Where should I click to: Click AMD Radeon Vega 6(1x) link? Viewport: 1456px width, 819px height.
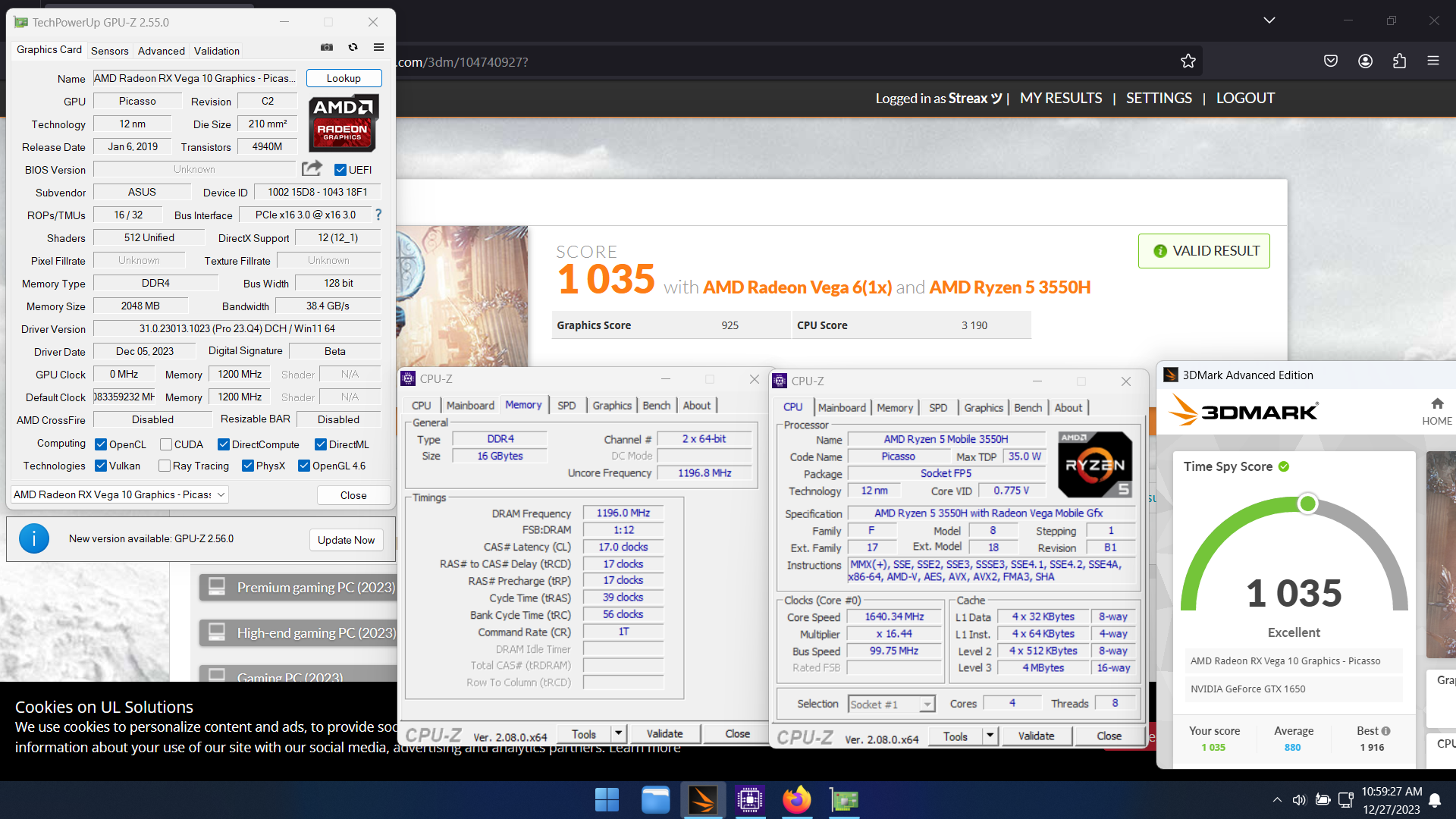point(797,287)
